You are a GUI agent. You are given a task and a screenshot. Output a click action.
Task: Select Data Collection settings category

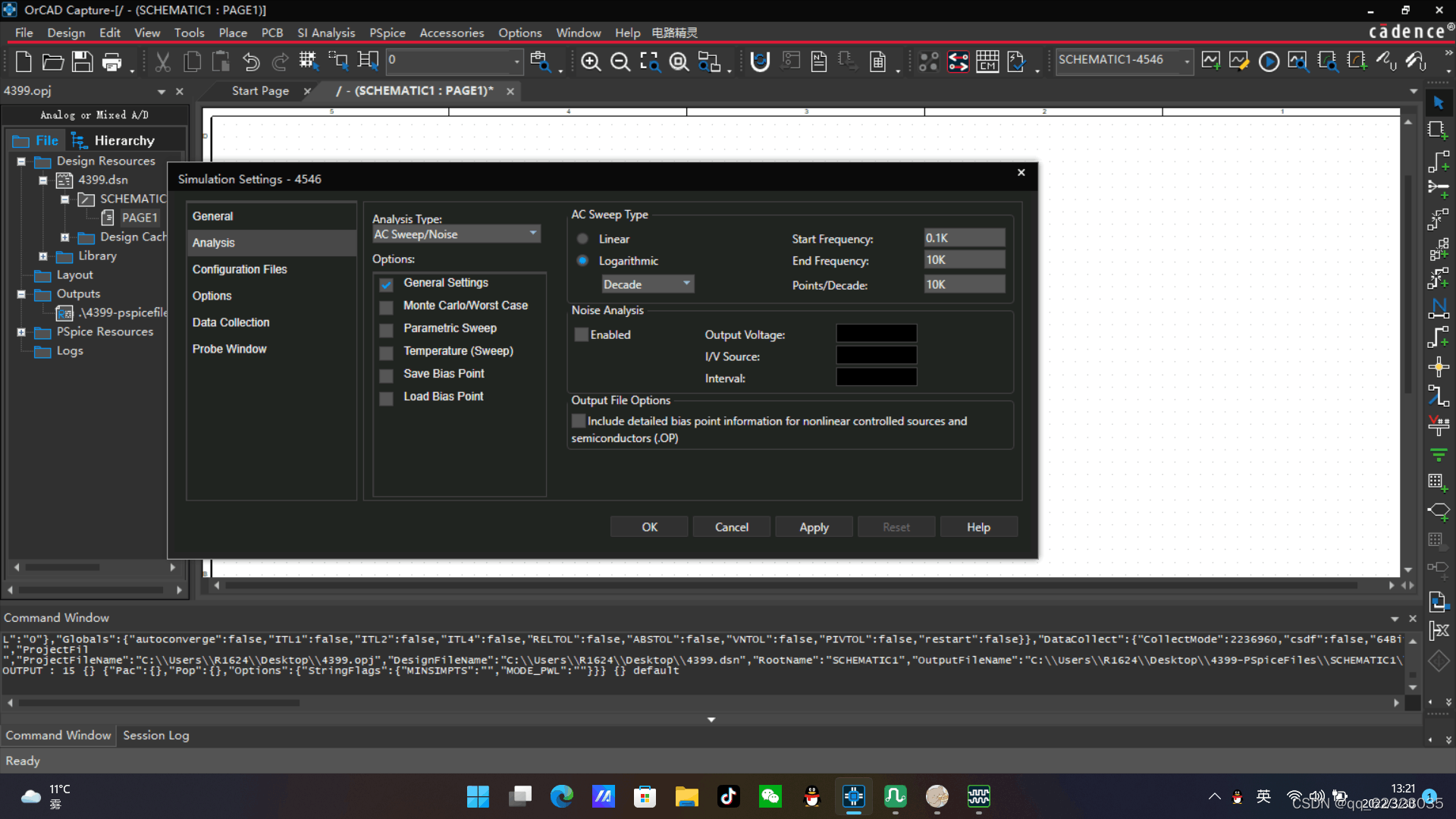pos(231,322)
